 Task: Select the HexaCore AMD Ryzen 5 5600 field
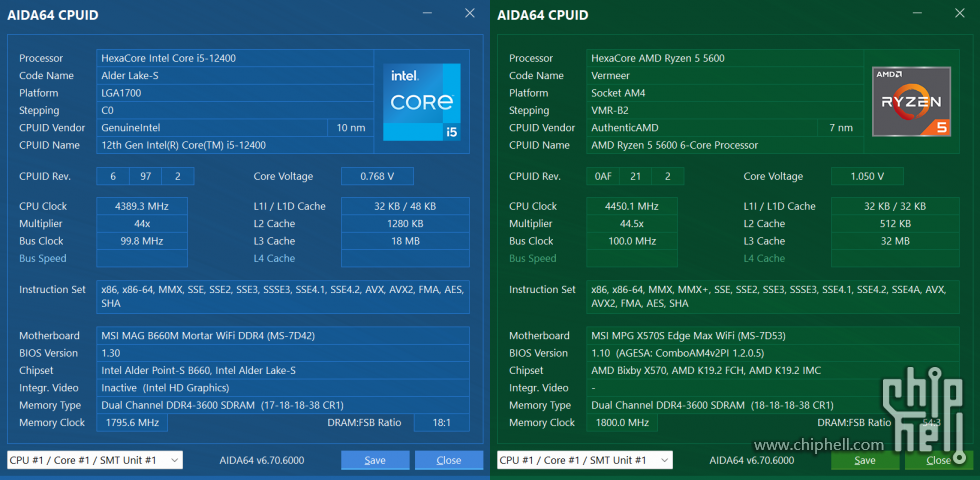pos(725,58)
